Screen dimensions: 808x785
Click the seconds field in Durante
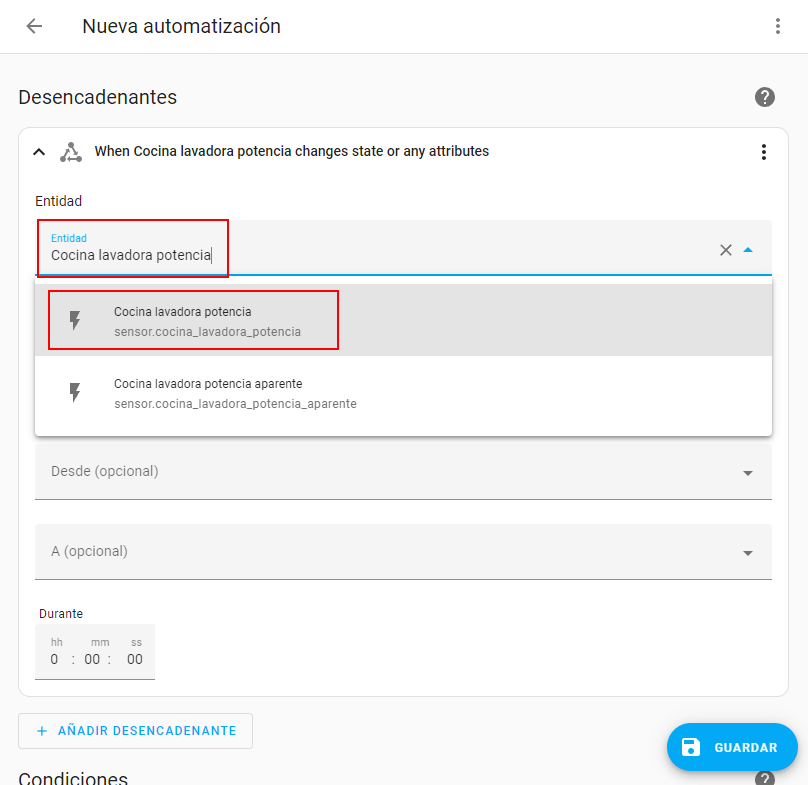pyautogui.click(x=135, y=659)
